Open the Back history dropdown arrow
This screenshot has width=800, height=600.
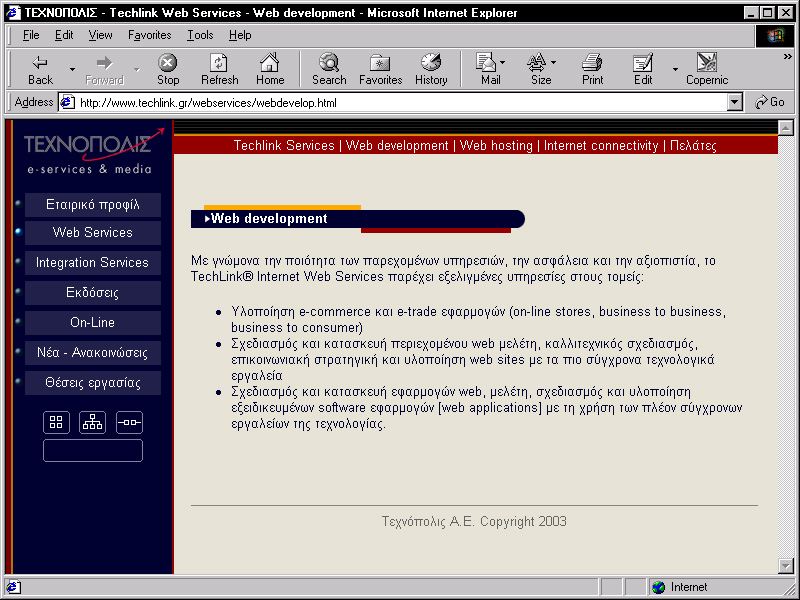coord(72,69)
